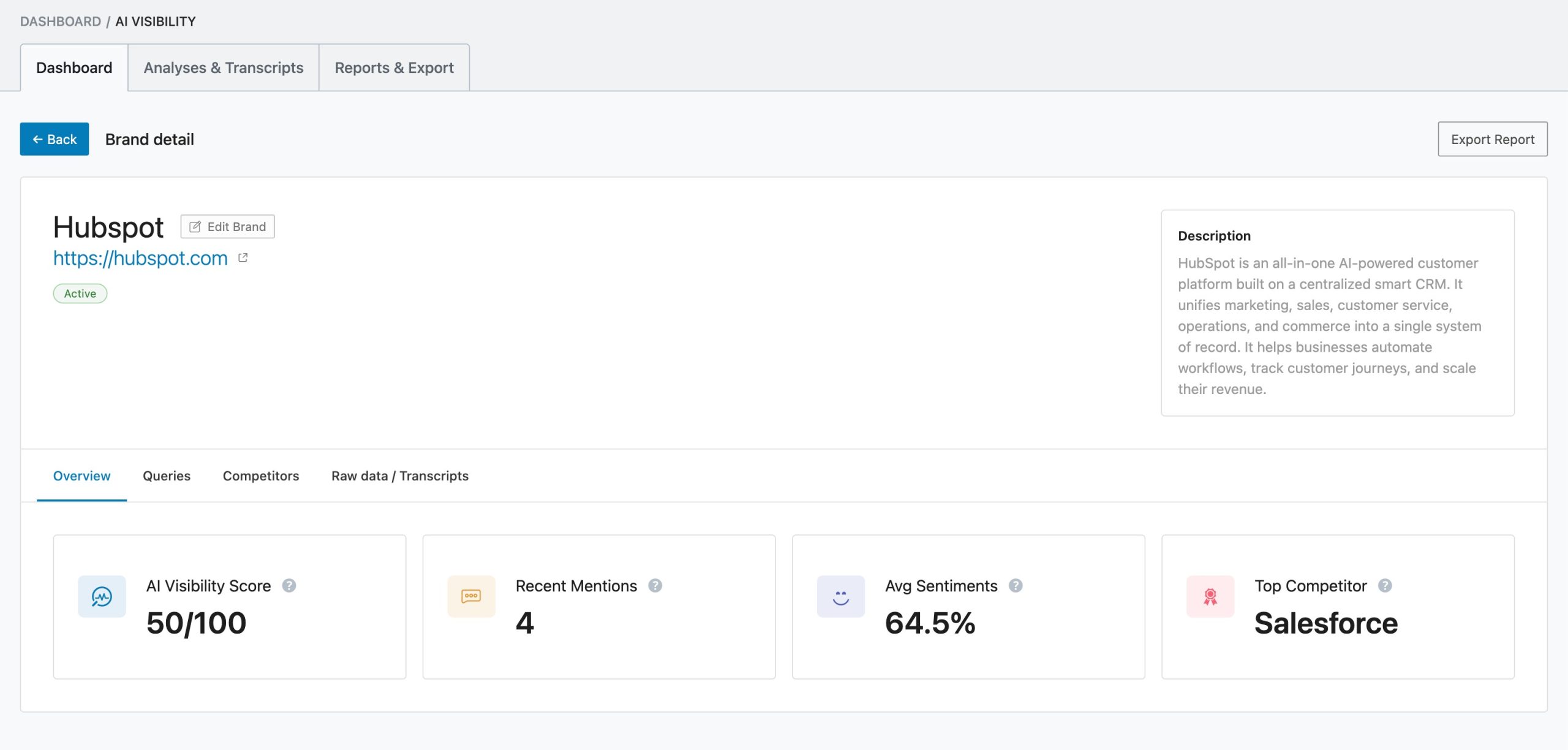This screenshot has height=750, width=1568.
Task: Click the Export Report button
Action: pos(1493,139)
